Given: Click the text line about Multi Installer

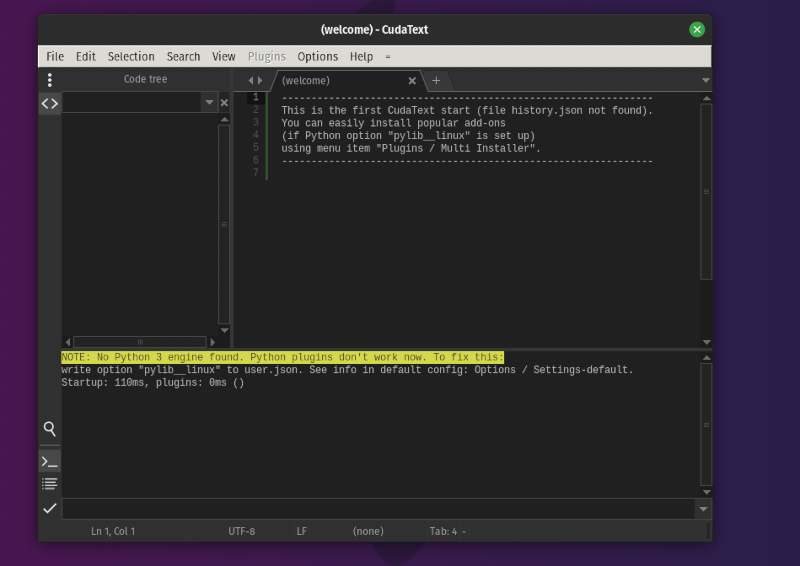Looking at the screenshot, I should click(x=411, y=149).
